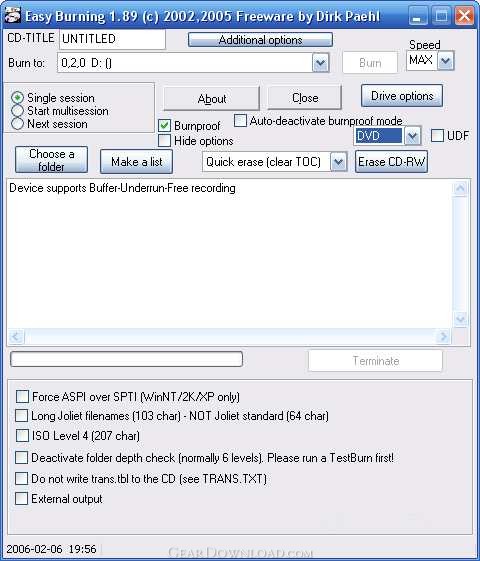This screenshot has width=480, height=561.
Task: Open the DVD media type dropdown
Action: pos(412,136)
